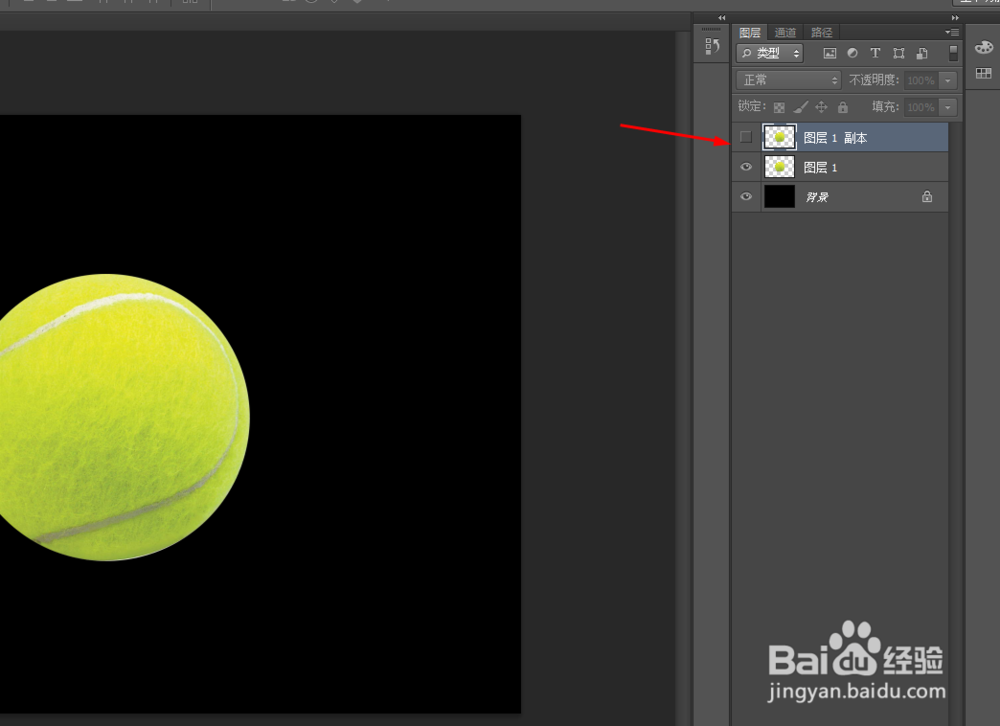Image resolution: width=1000 pixels, height=726 pixels.
Task: Click the 不透明度 label
Action: (x=874, y=80)
